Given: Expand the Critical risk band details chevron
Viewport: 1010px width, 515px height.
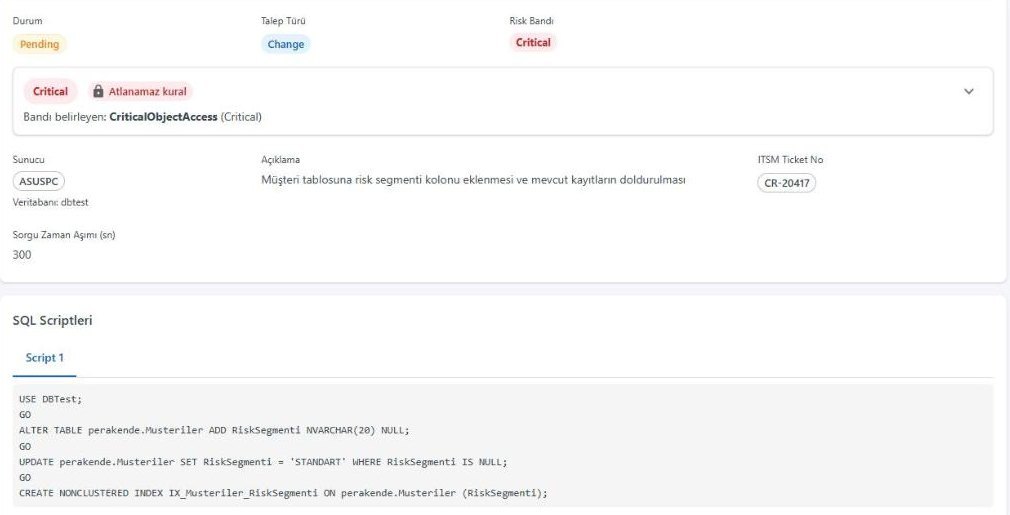Looking at the screenshot, I should 968,91.
